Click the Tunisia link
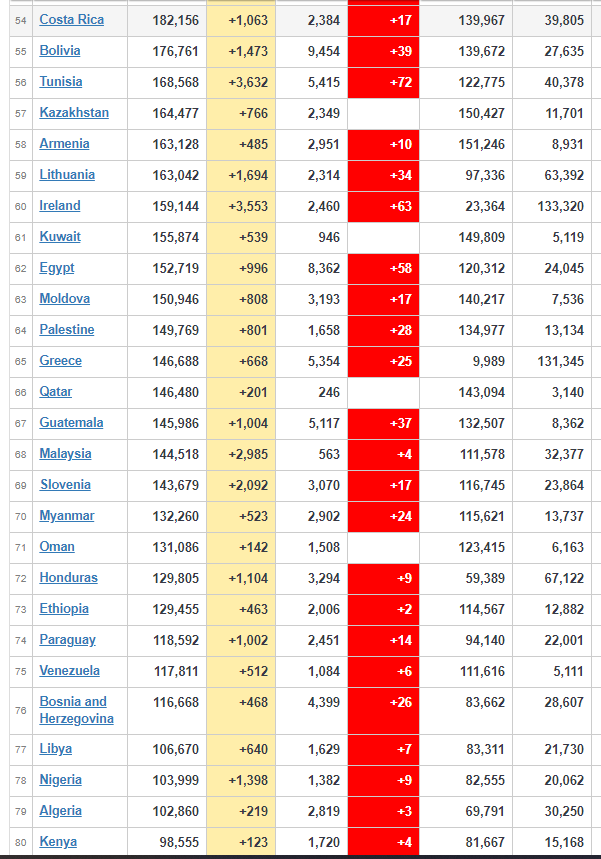601x859 pixels. 61,82
